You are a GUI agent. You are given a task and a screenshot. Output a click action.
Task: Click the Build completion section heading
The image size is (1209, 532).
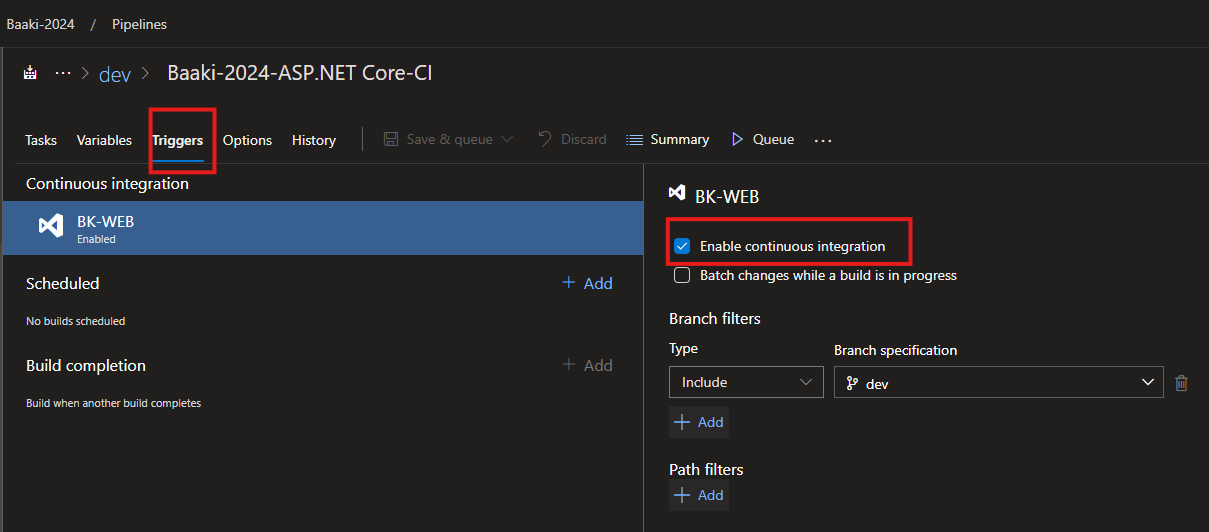(86, 365)
